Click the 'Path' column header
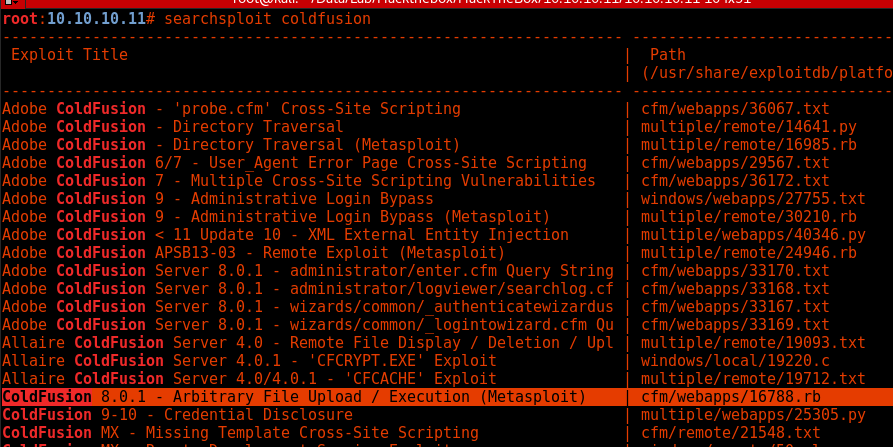The image size is (893, 447). (667, 54)
